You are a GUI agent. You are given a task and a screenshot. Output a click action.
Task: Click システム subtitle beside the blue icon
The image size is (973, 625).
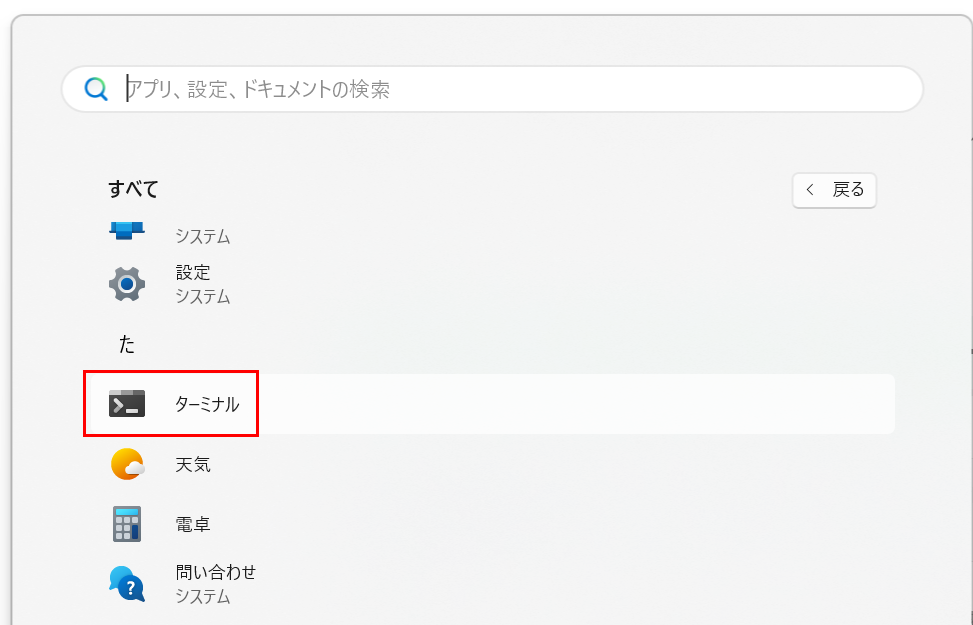[x=202, y=236]
